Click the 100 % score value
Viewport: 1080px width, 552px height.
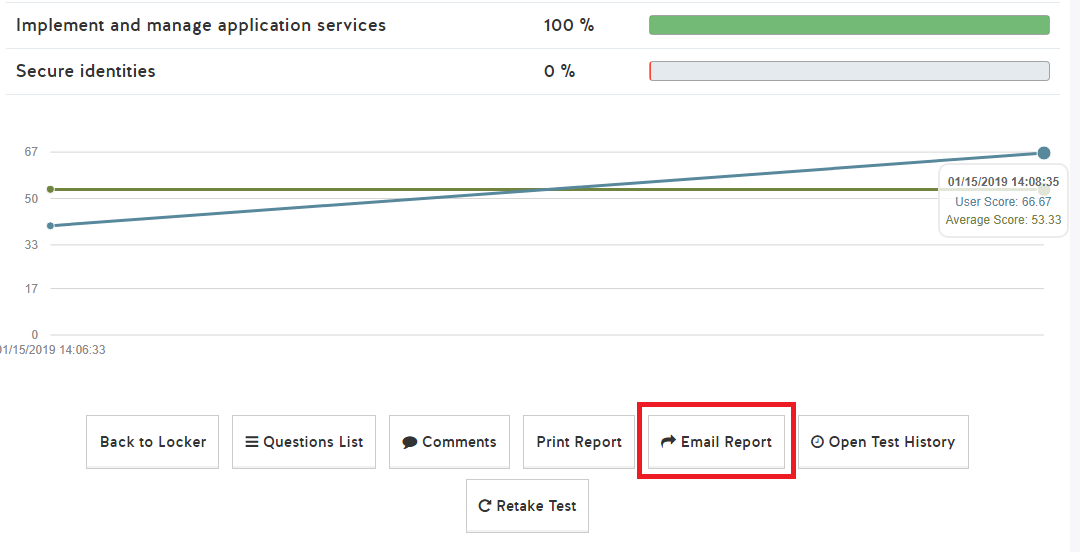point(569,25)
